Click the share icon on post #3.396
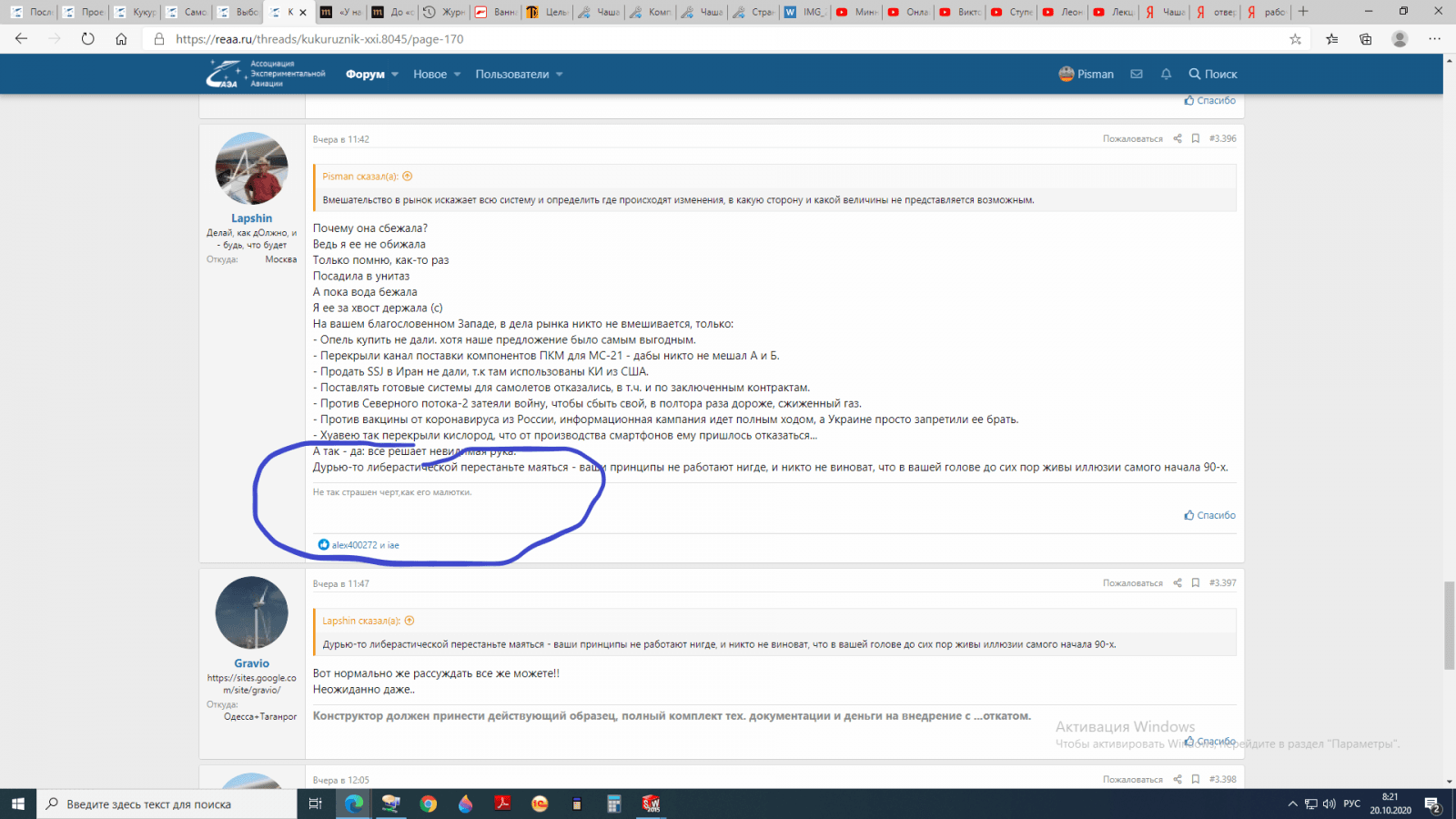The width and height of the screenshot is (1456, 819). click(x=1178, y=139)
